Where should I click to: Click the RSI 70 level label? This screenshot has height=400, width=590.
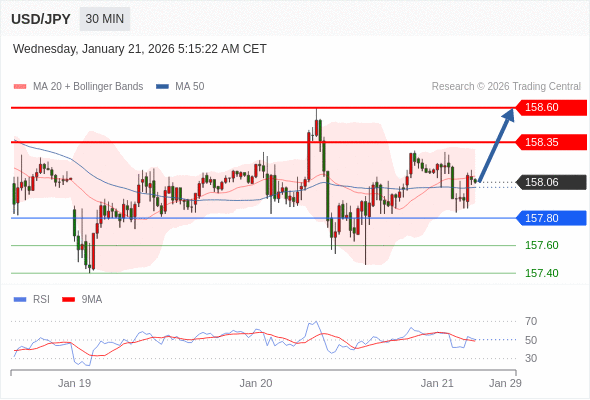(x=531, y=321)
